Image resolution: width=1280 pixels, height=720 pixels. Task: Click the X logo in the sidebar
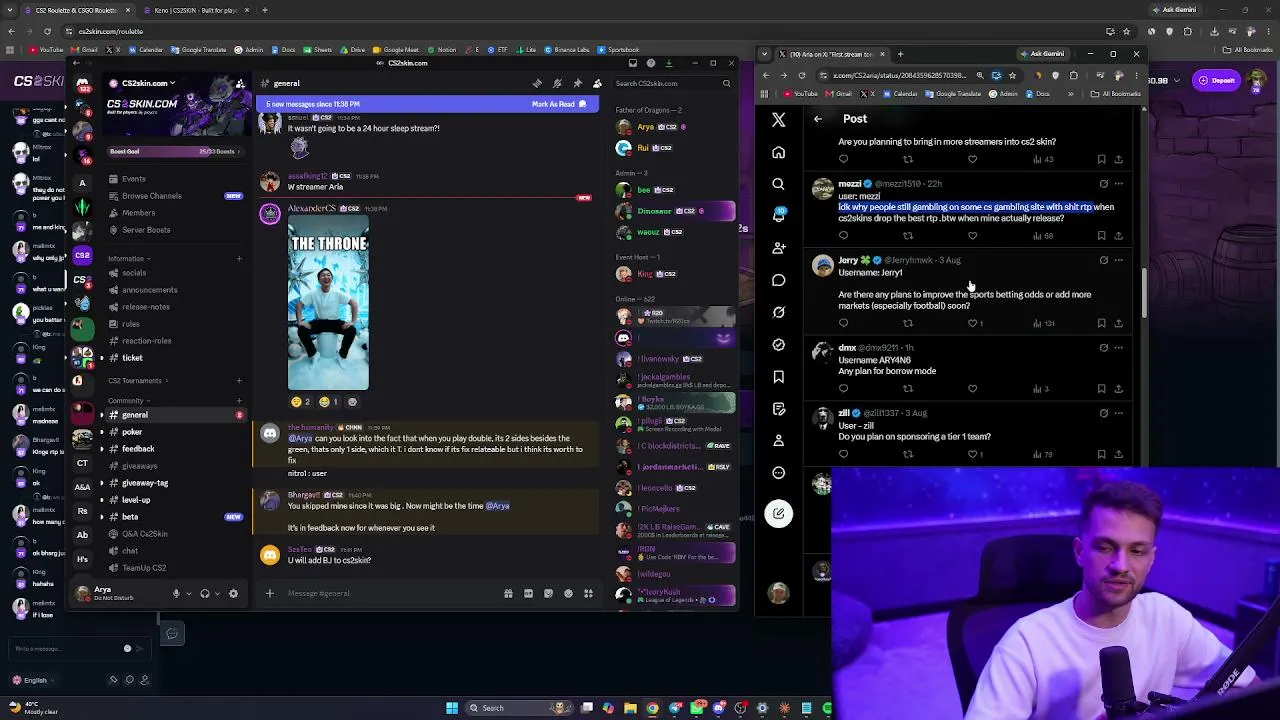click(x=778, y=120)
